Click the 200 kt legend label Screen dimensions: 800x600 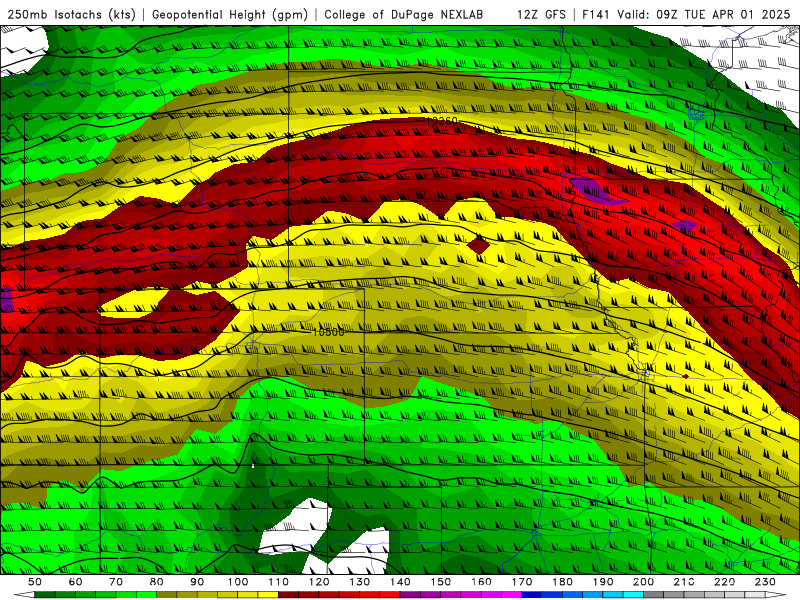643,582
